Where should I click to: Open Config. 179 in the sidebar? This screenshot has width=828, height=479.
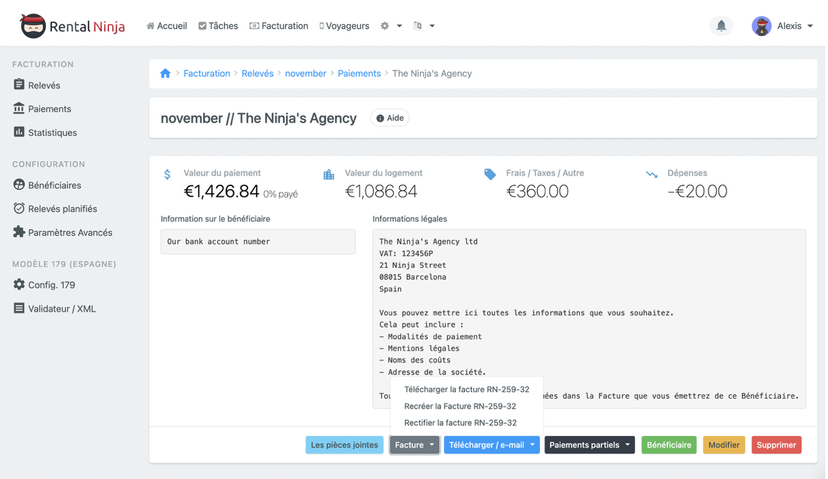pyautogui.click(x=44, y=285)
